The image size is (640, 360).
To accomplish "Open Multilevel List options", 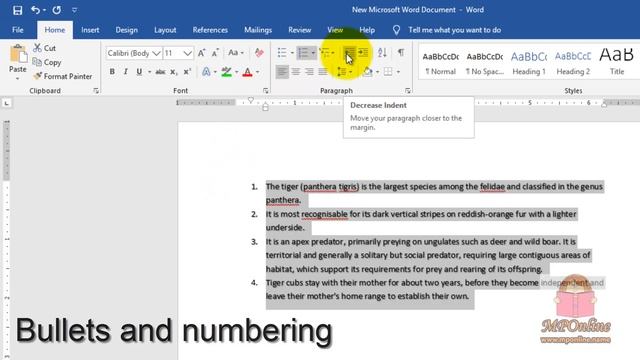I will (325, 53).
